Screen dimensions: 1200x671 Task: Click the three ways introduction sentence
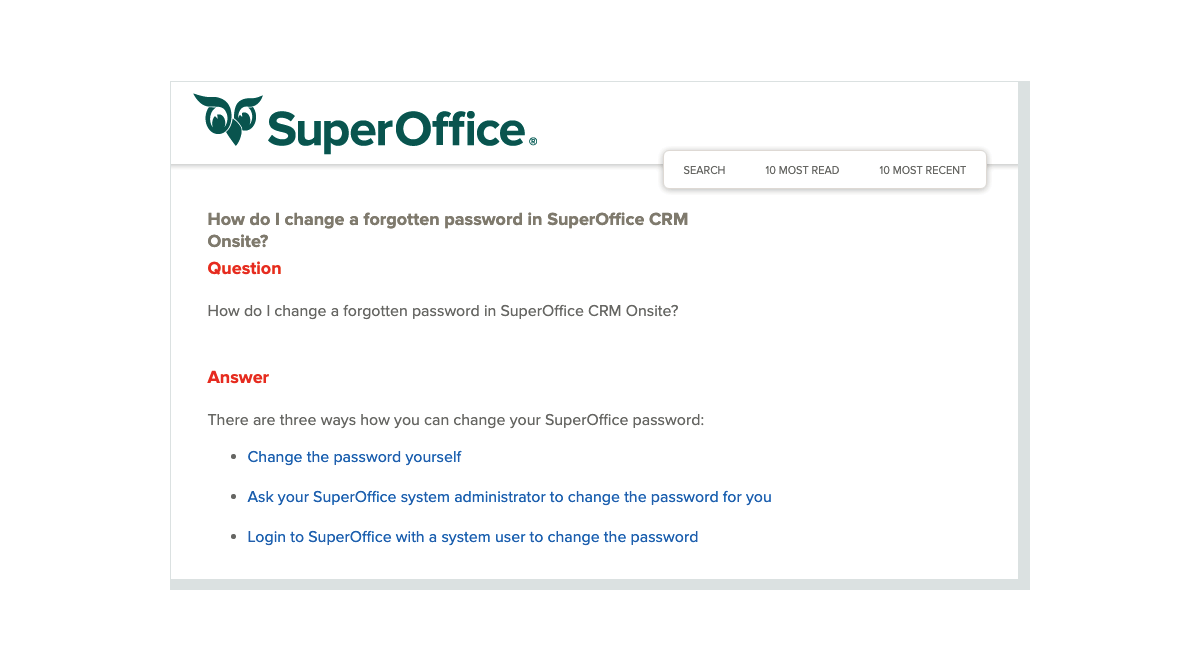coord(456,420)
